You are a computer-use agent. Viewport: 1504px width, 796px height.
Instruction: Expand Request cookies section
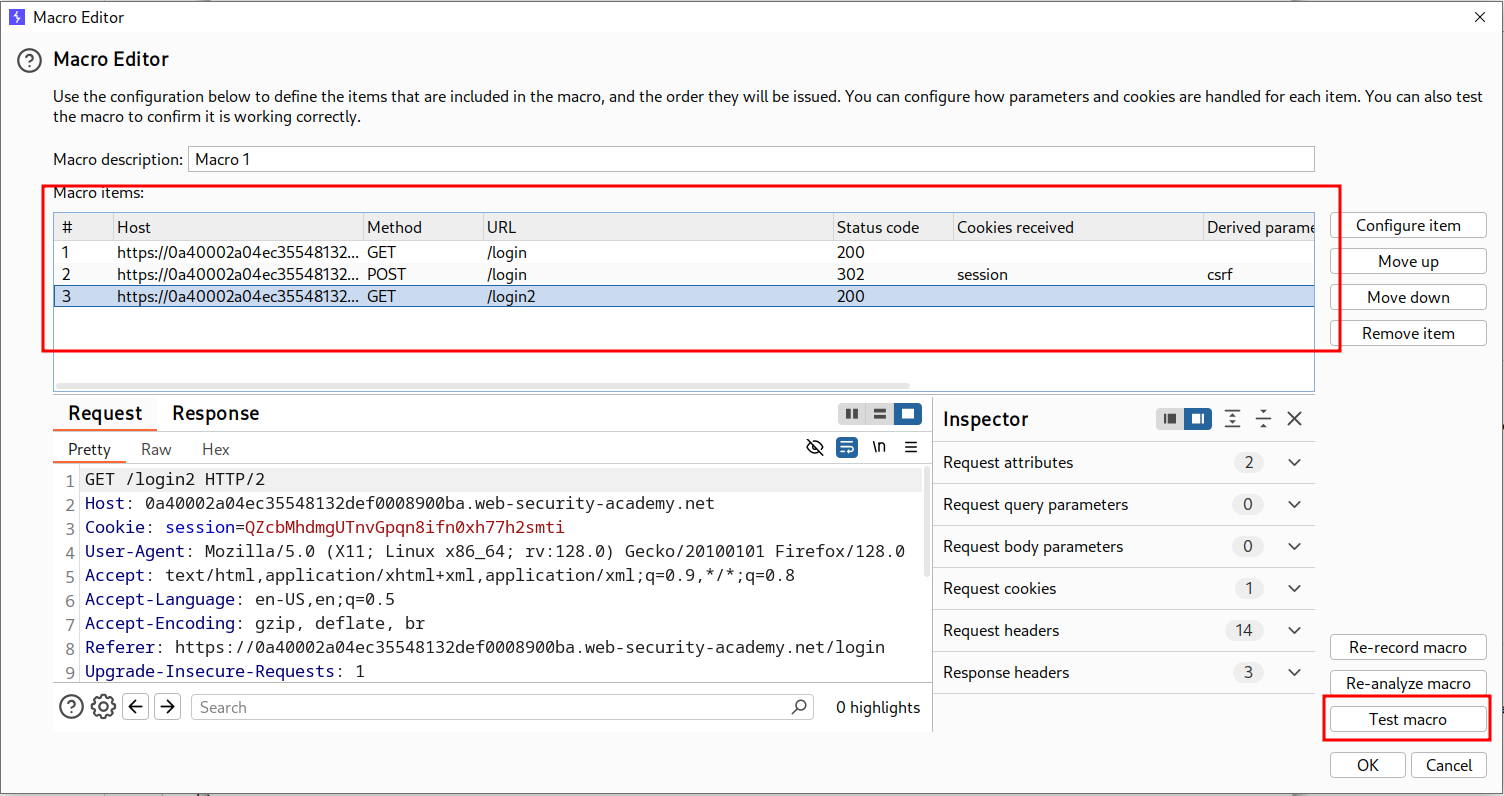pos(1295,589)
